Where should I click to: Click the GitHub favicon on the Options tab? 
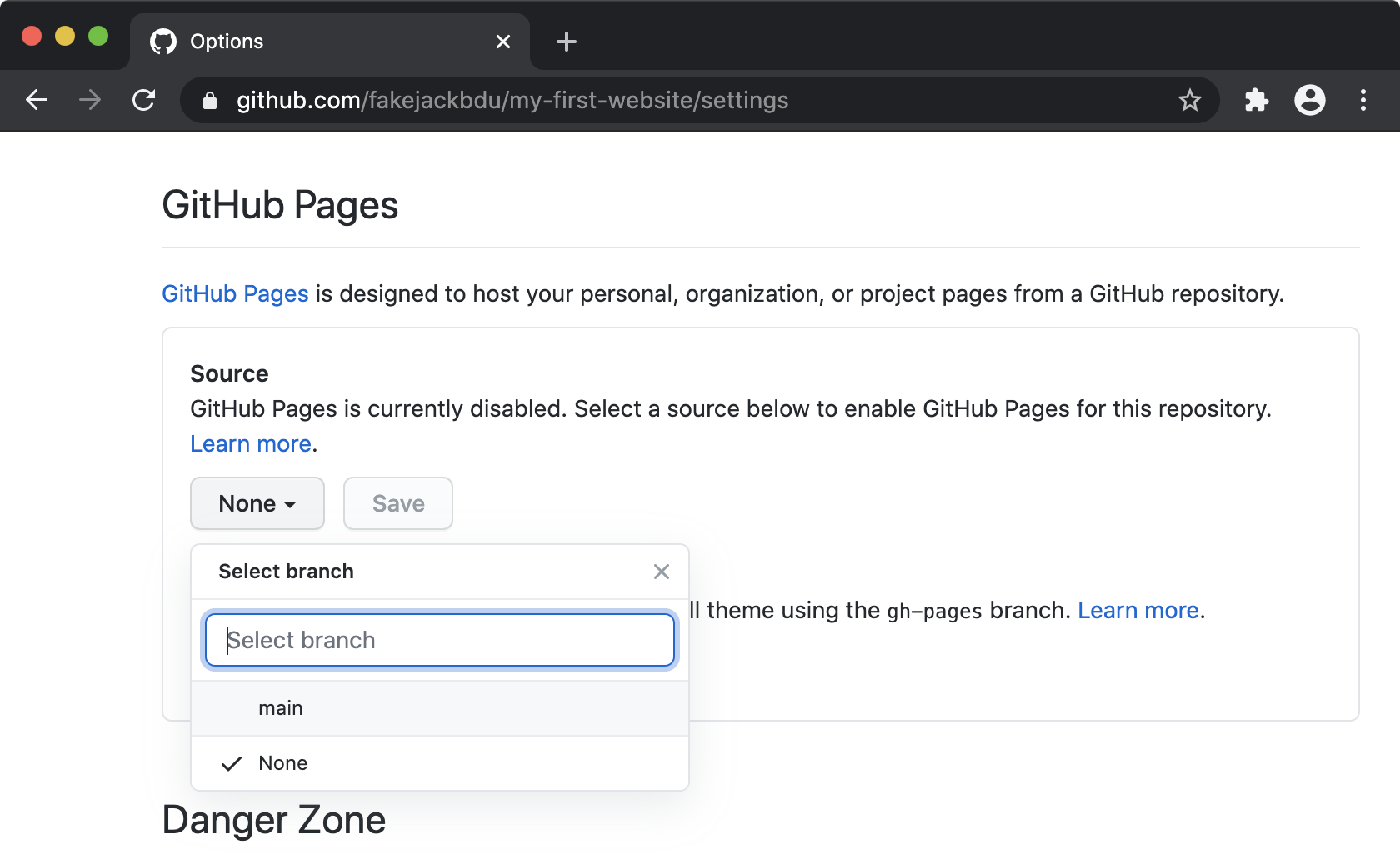tap(163, 42)
